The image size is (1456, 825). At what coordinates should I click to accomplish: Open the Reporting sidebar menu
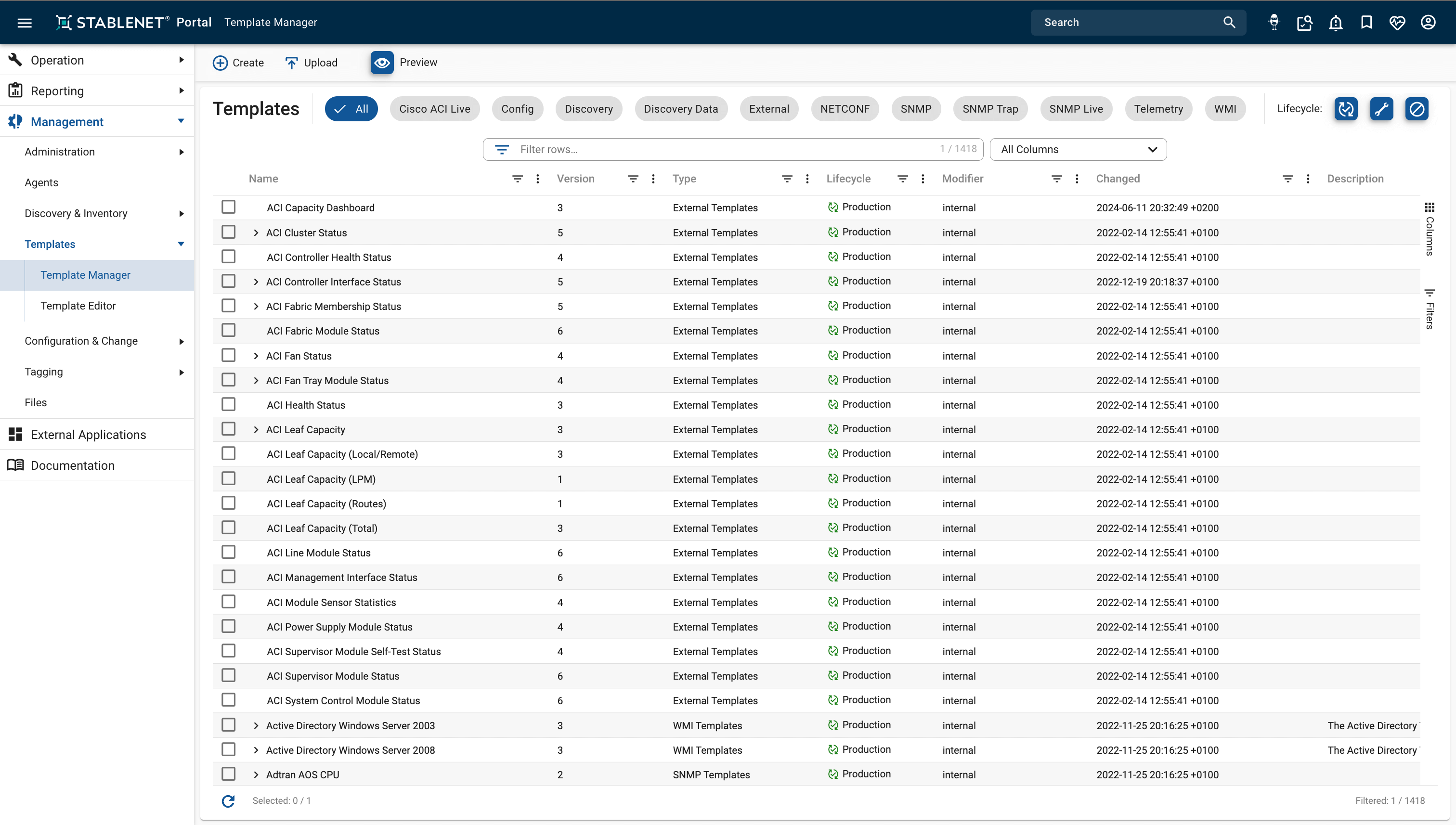pyautogui.click(x=97, y=90)
